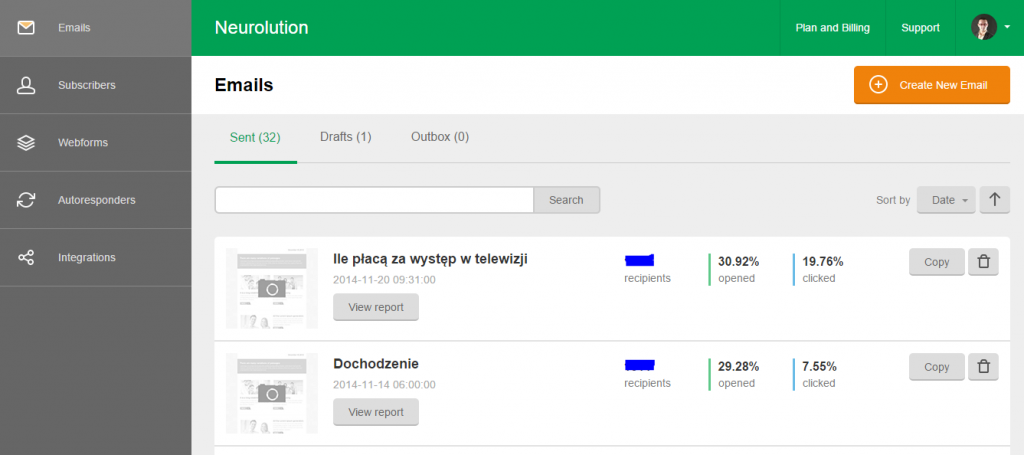Toggle sort direction with the up arrow
Screen dimensions: 1024x455
click(x=994, y=200)
